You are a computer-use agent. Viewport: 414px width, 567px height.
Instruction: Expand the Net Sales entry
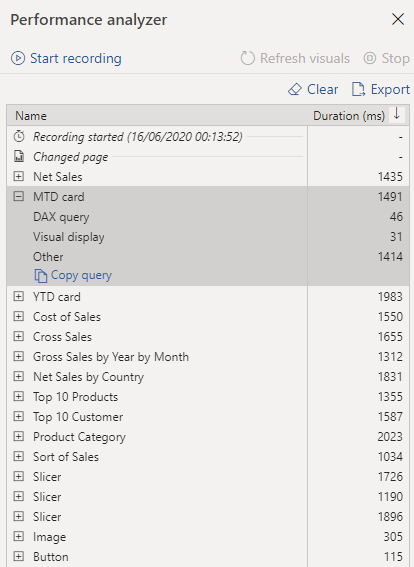tap(18, 176)
